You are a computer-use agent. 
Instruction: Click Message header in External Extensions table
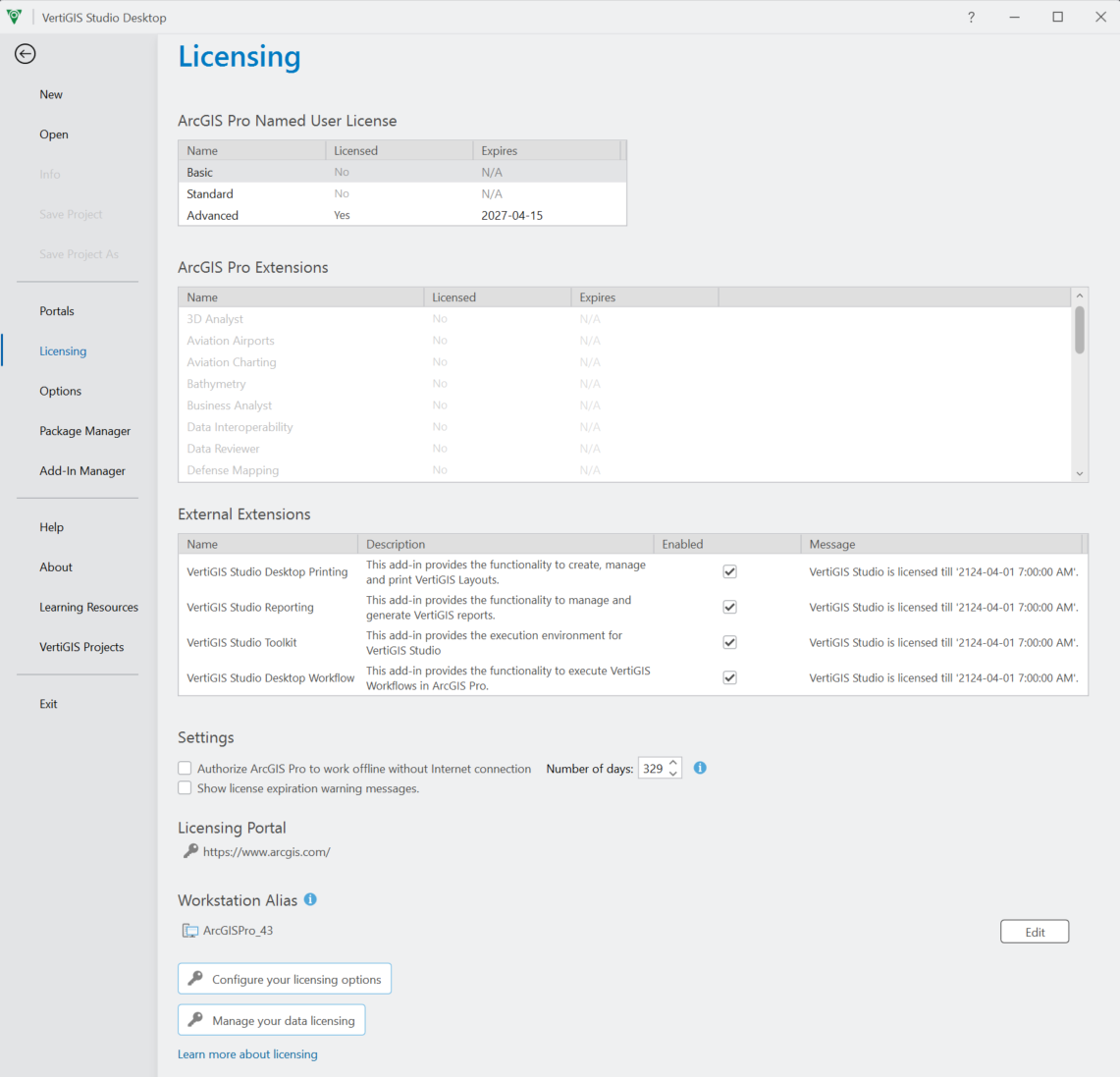pyautogui.click(x=941, y=544)
